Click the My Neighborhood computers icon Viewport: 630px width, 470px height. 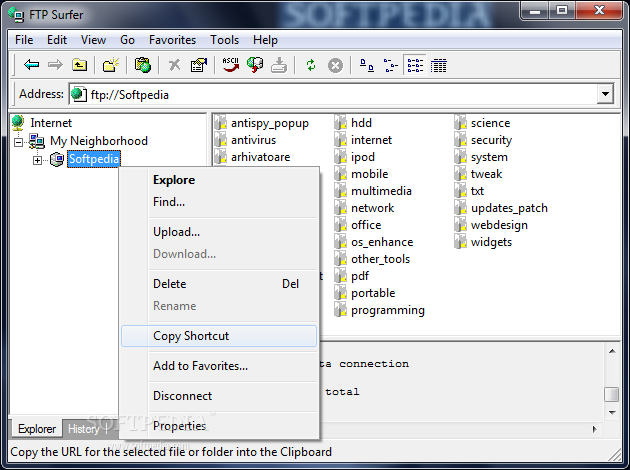click(37, 141)
